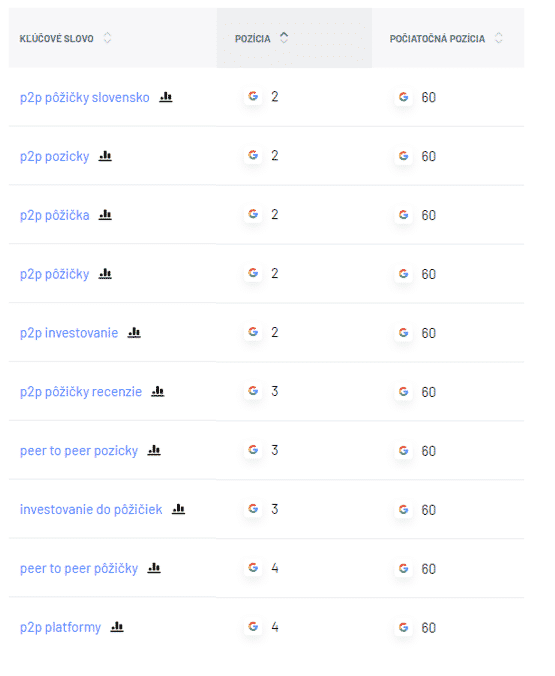Sort by Počiatočná pozícia column arrows

pos(499,38)
